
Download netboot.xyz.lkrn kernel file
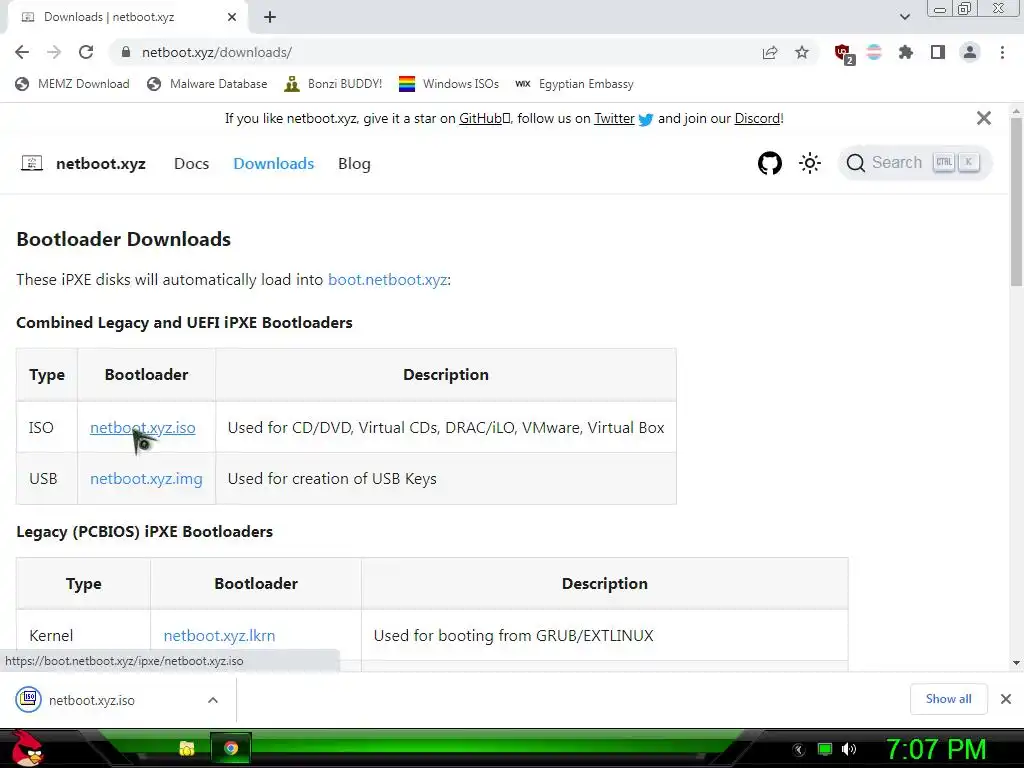pos(219,635)
